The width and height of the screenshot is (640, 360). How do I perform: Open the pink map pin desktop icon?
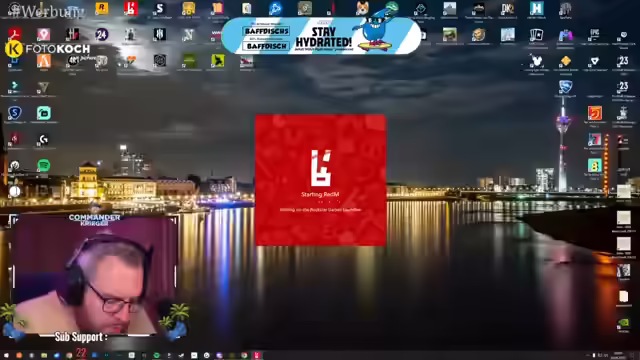pyautogui.click(x=44, y=34)
